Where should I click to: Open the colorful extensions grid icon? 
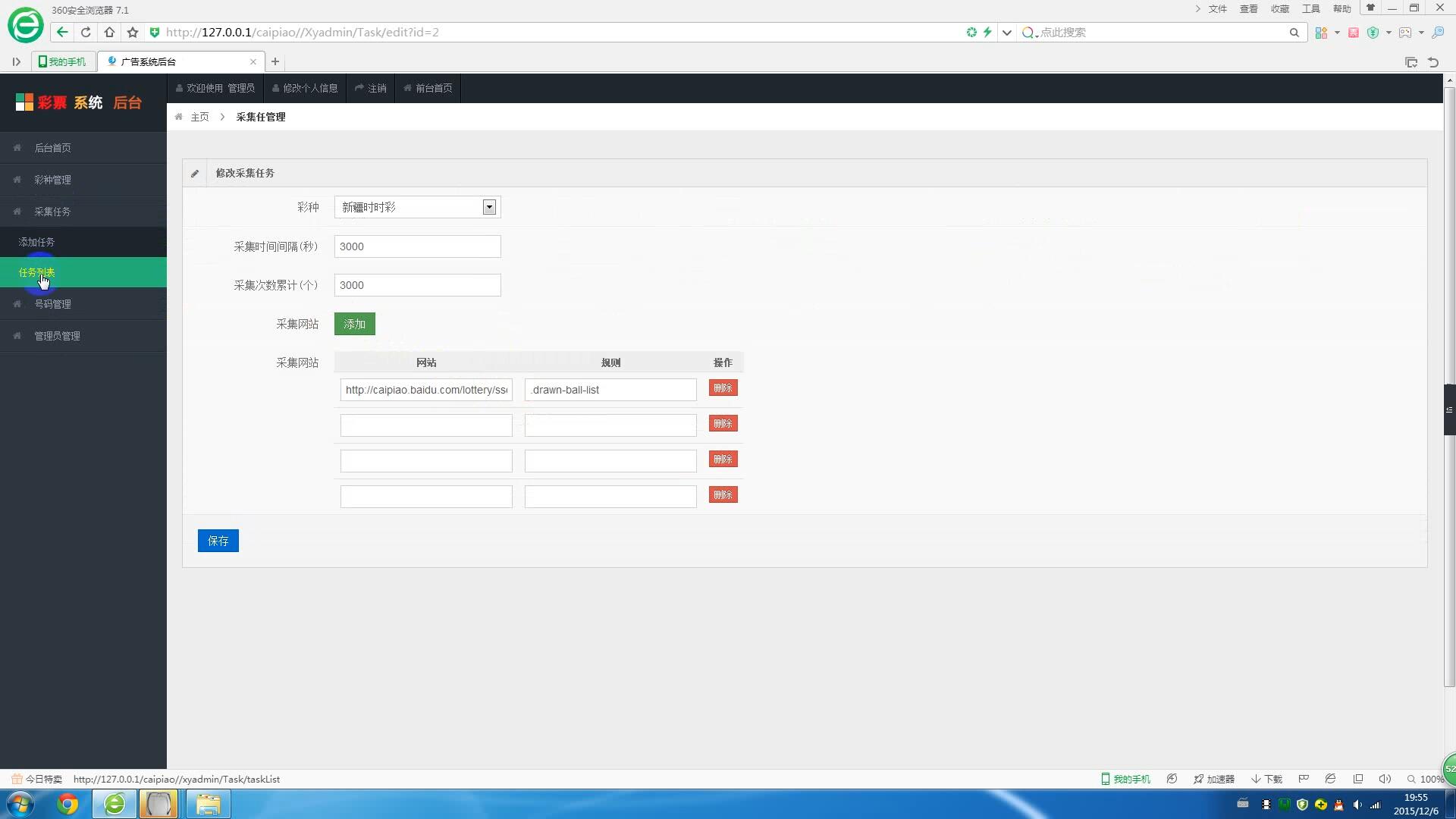(1321, 33)
